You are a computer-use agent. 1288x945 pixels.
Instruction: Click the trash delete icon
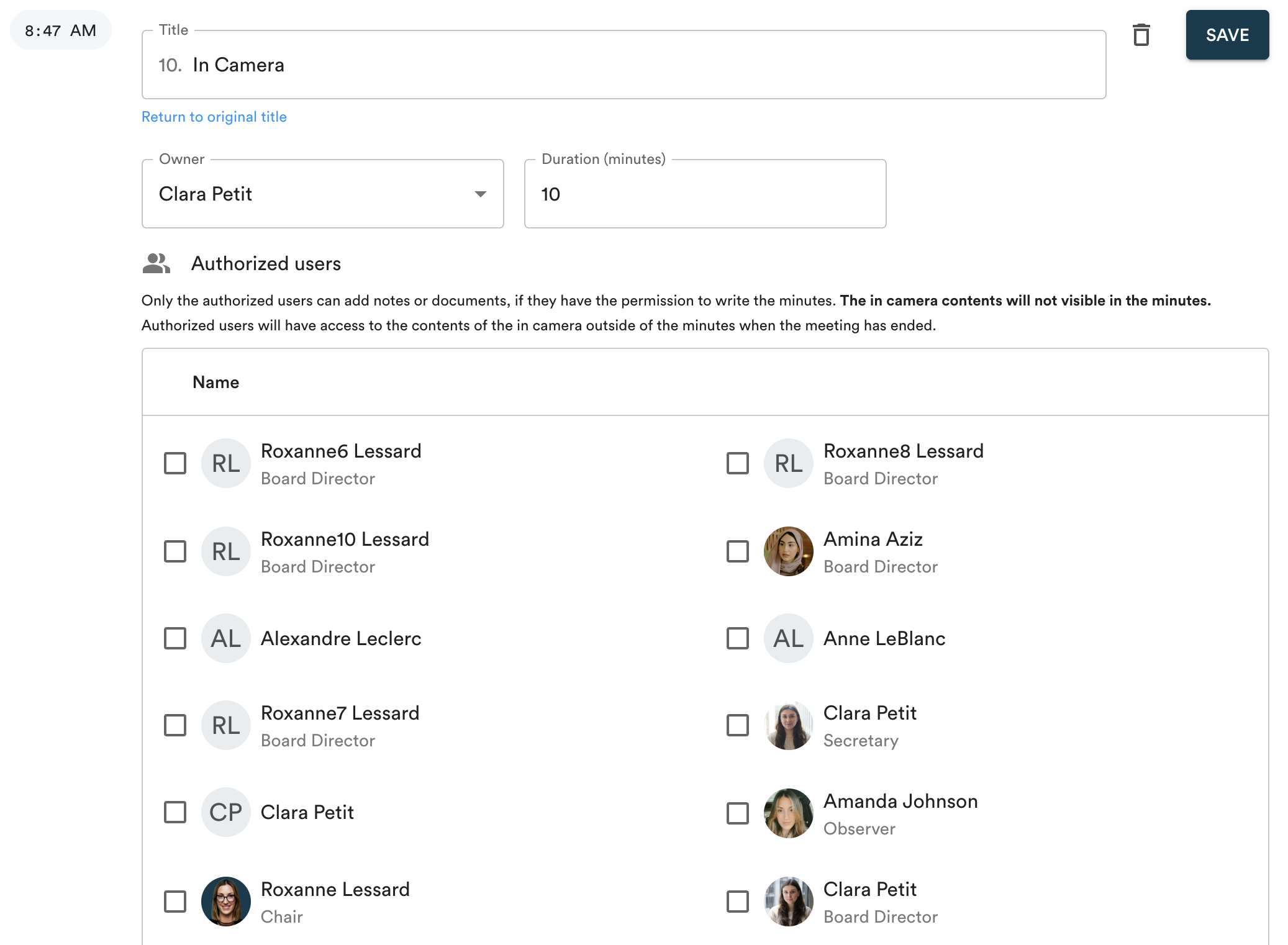point(1141,35)
